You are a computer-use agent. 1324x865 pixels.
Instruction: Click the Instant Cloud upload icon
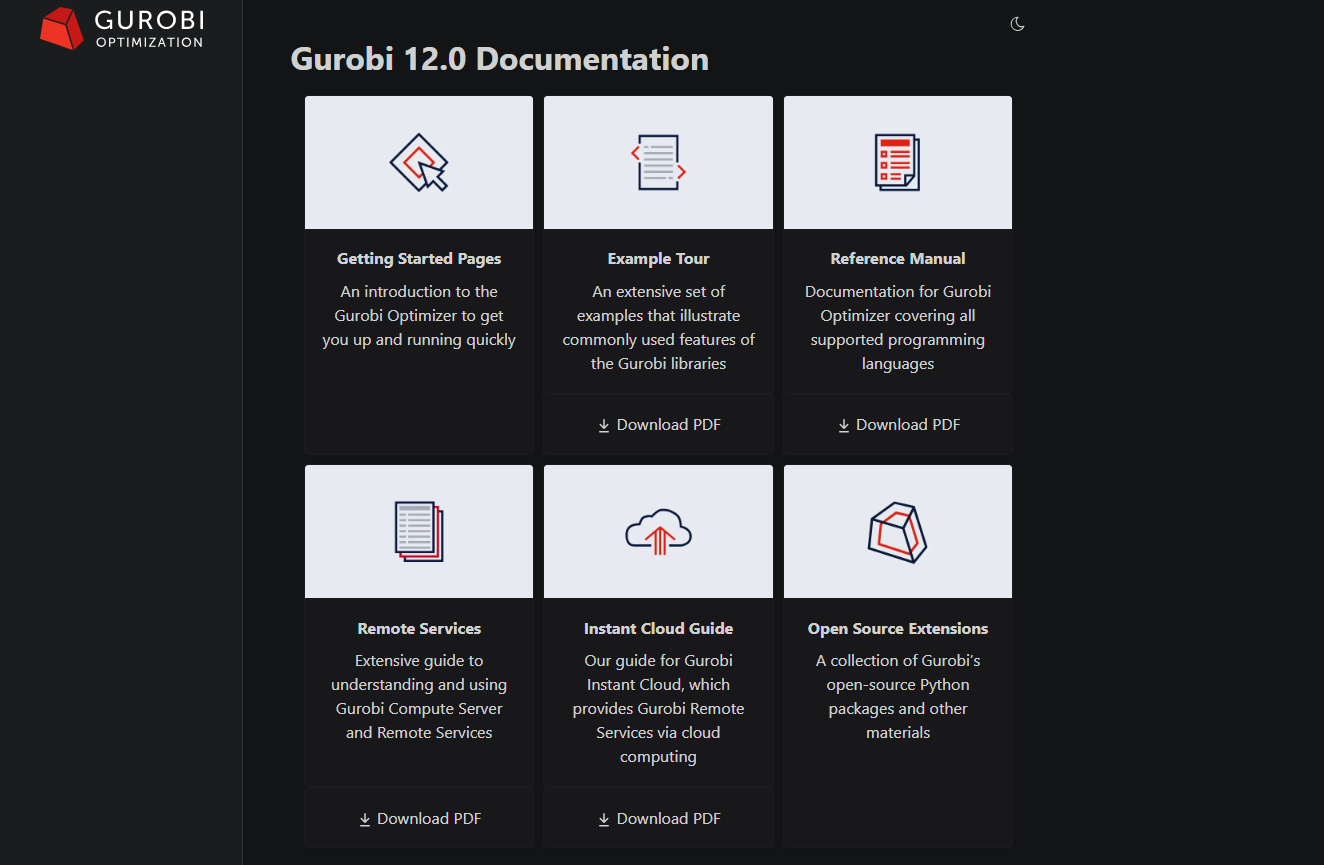coord(658,531)
